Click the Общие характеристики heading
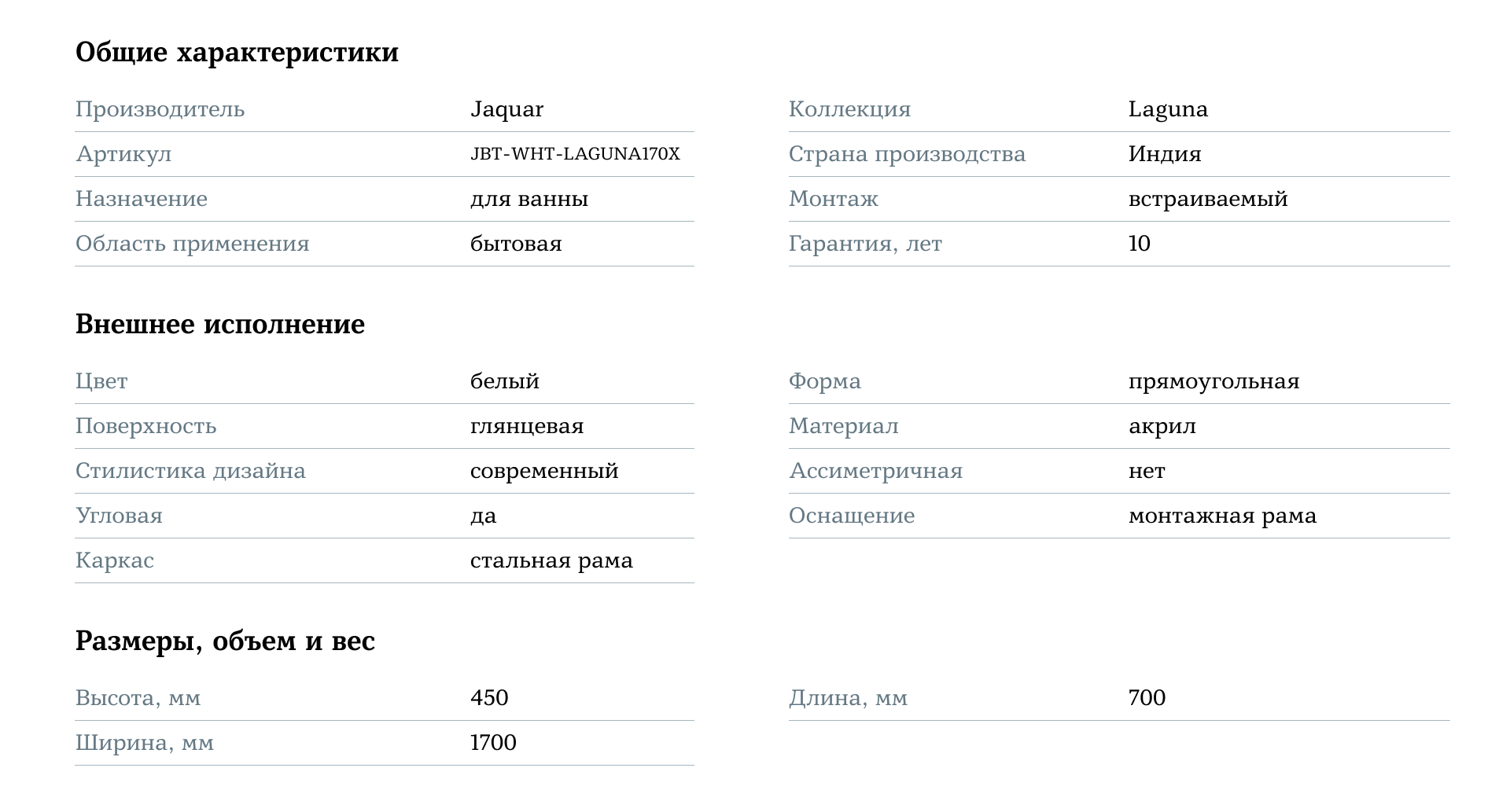Image resolution: width=1510 pixels, height=812 pixels. coord(237,52)
